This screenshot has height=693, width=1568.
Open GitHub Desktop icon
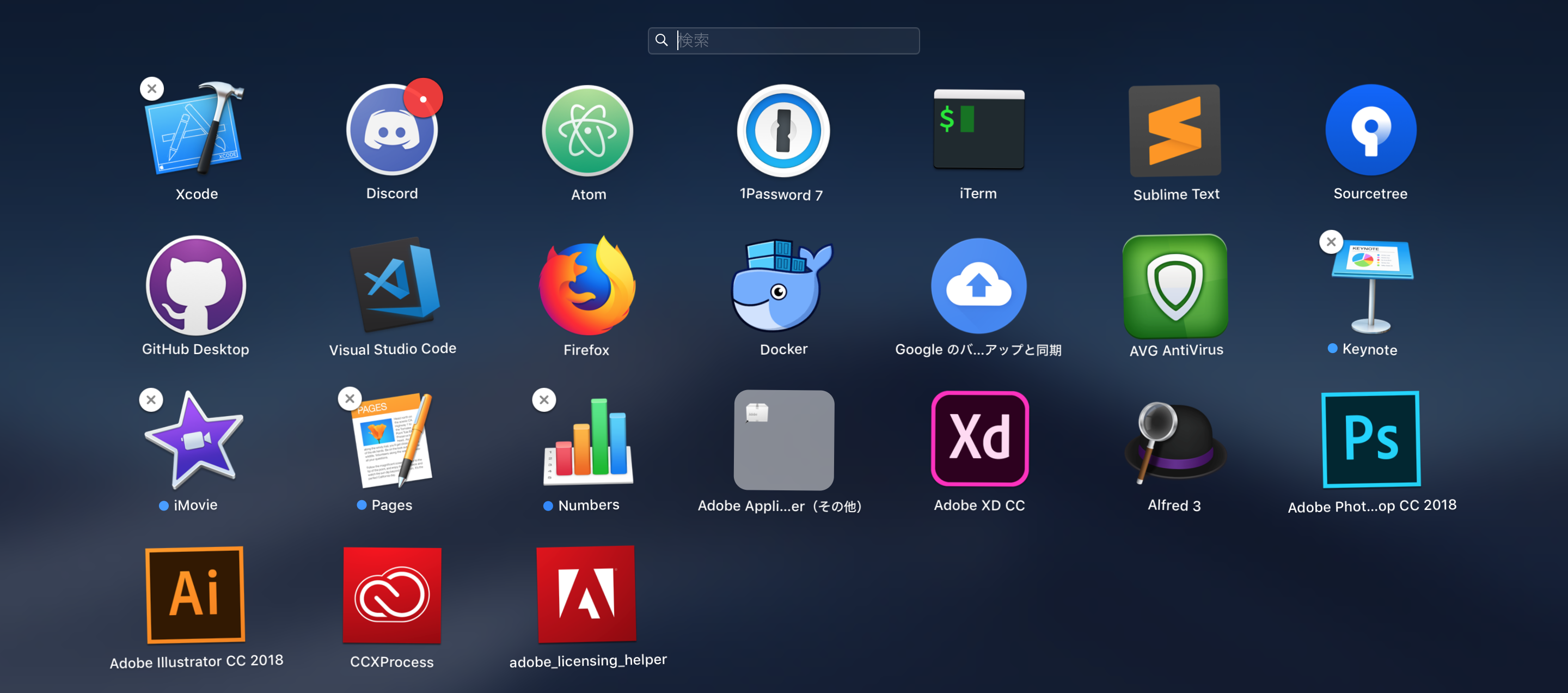195,285
